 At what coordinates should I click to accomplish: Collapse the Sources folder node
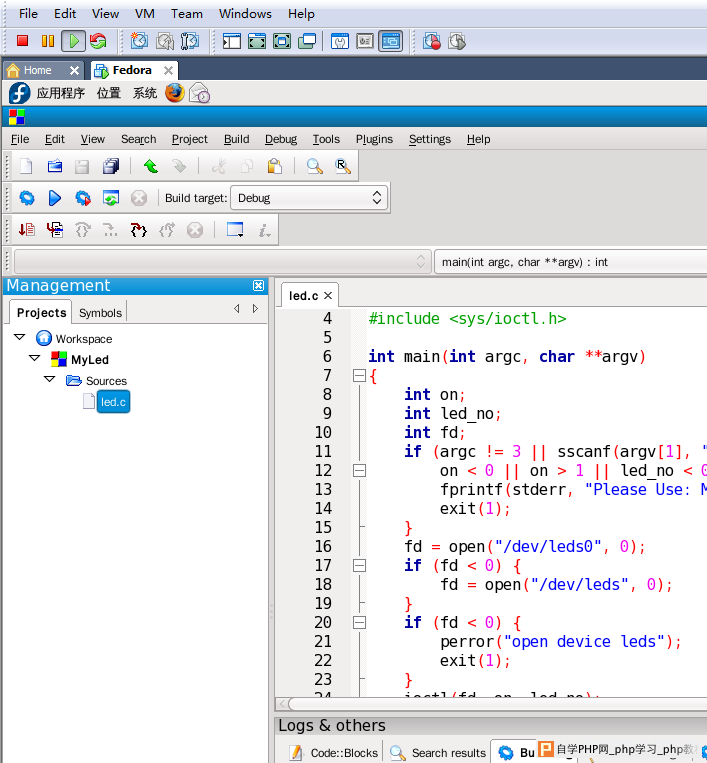pyautogui.click(x=49, y=380)
